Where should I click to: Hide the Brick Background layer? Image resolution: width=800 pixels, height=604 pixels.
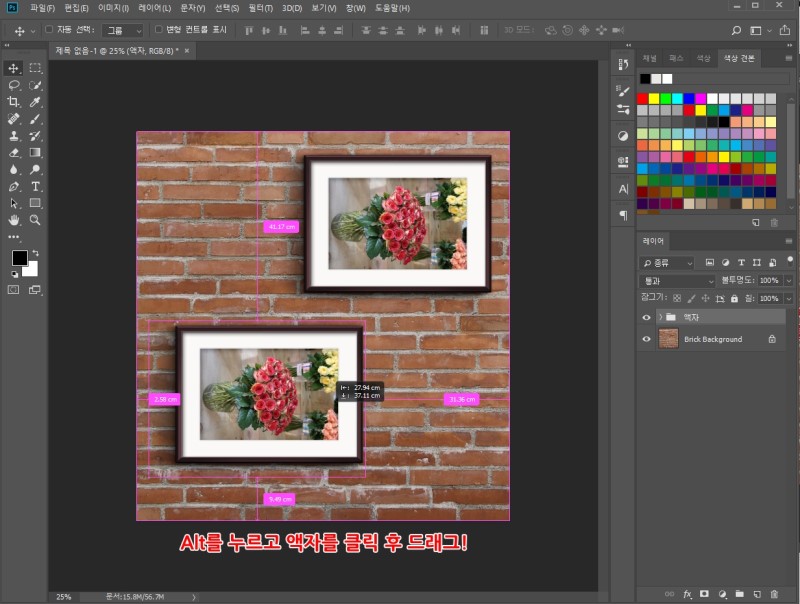tap(646, 339)
